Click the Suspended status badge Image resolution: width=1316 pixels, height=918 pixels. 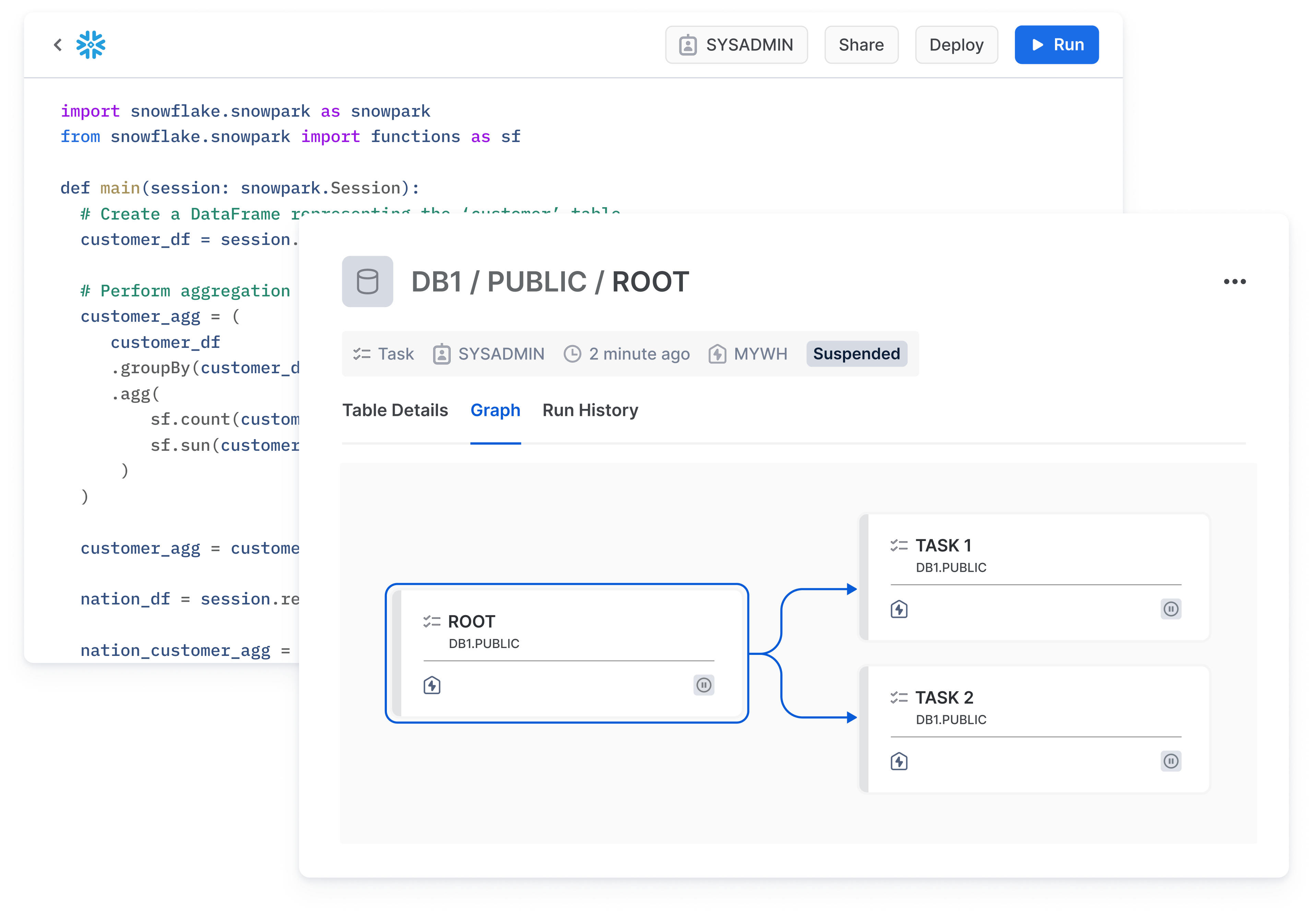(x=856, y=354)
